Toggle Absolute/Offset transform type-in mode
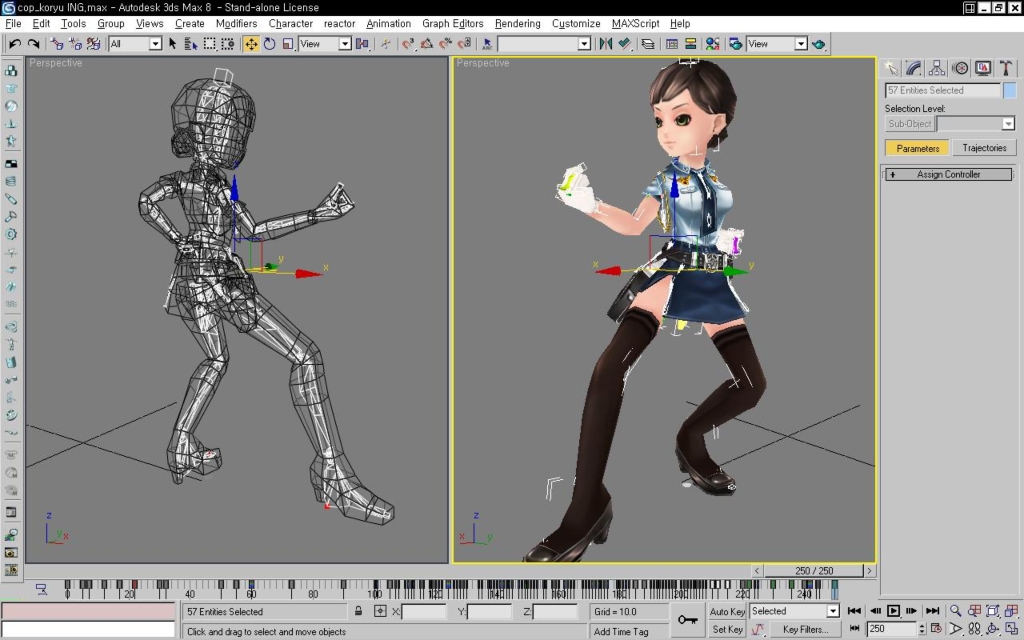The image size is (1024, 640). (x=380, y=611)
